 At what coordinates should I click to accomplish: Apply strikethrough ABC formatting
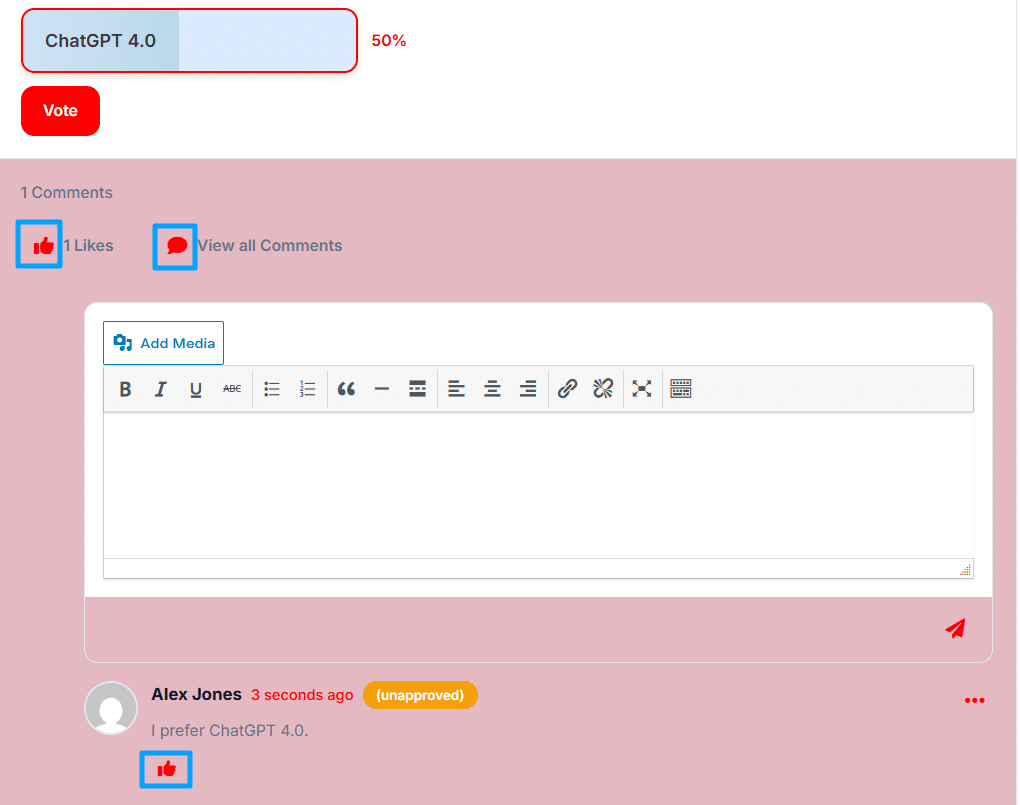point(232,389)
